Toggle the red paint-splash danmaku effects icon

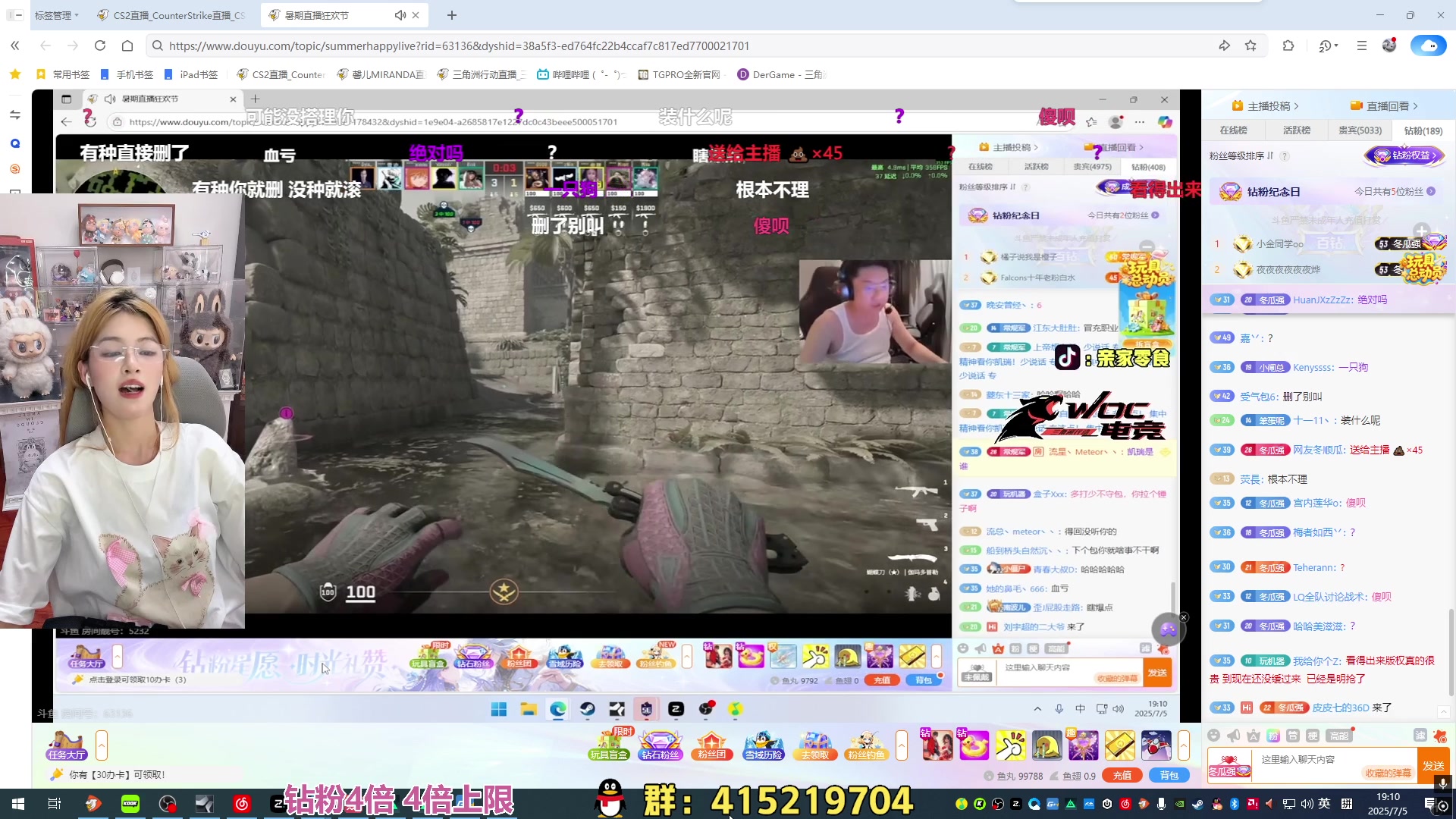(x=1439, y=736)
